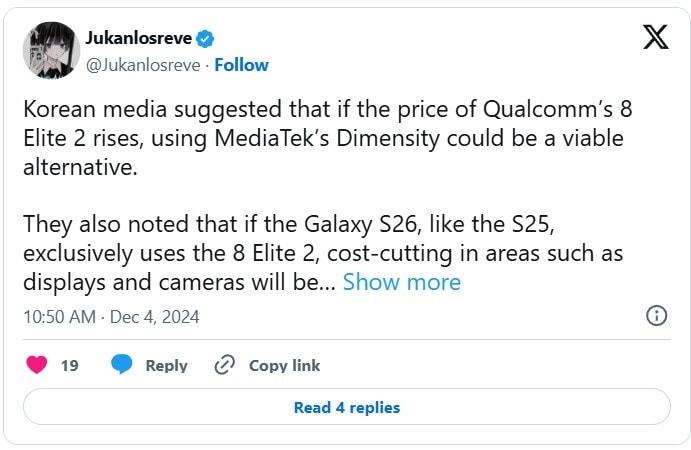The width and height of the screenshot is (691, 450).
Task: Click the X logo icon
Action: (x=655, y=38)
